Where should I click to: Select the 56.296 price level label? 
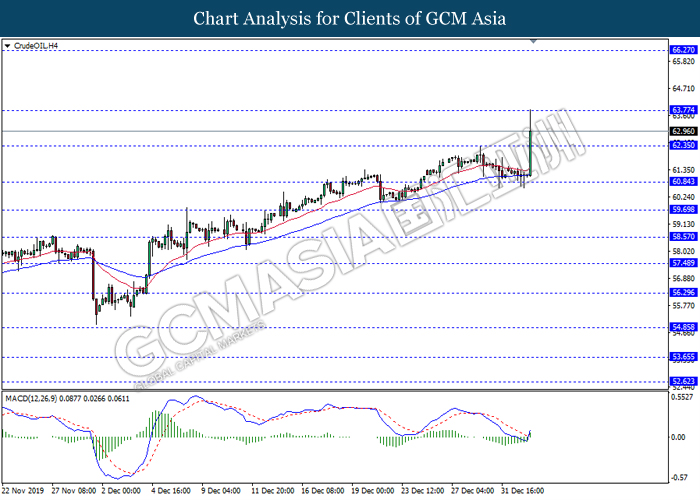(x=683, y=292)
